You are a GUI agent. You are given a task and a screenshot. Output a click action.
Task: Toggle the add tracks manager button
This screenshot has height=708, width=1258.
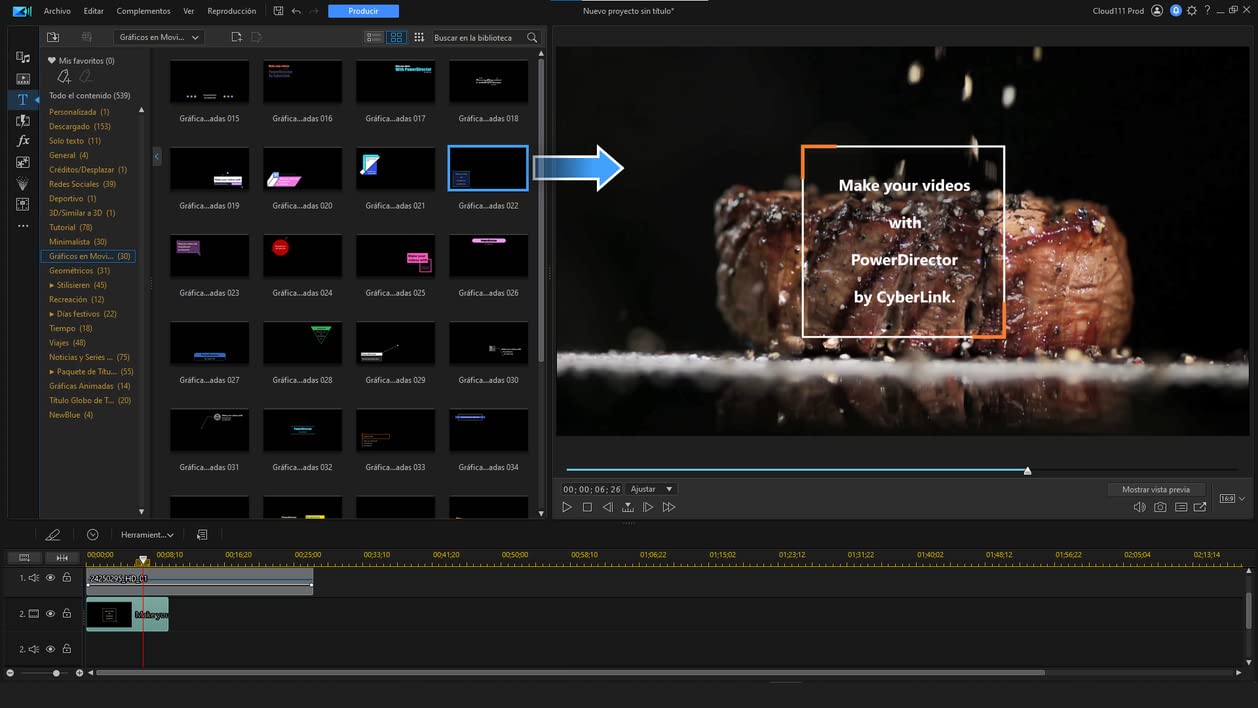[24, 557]
